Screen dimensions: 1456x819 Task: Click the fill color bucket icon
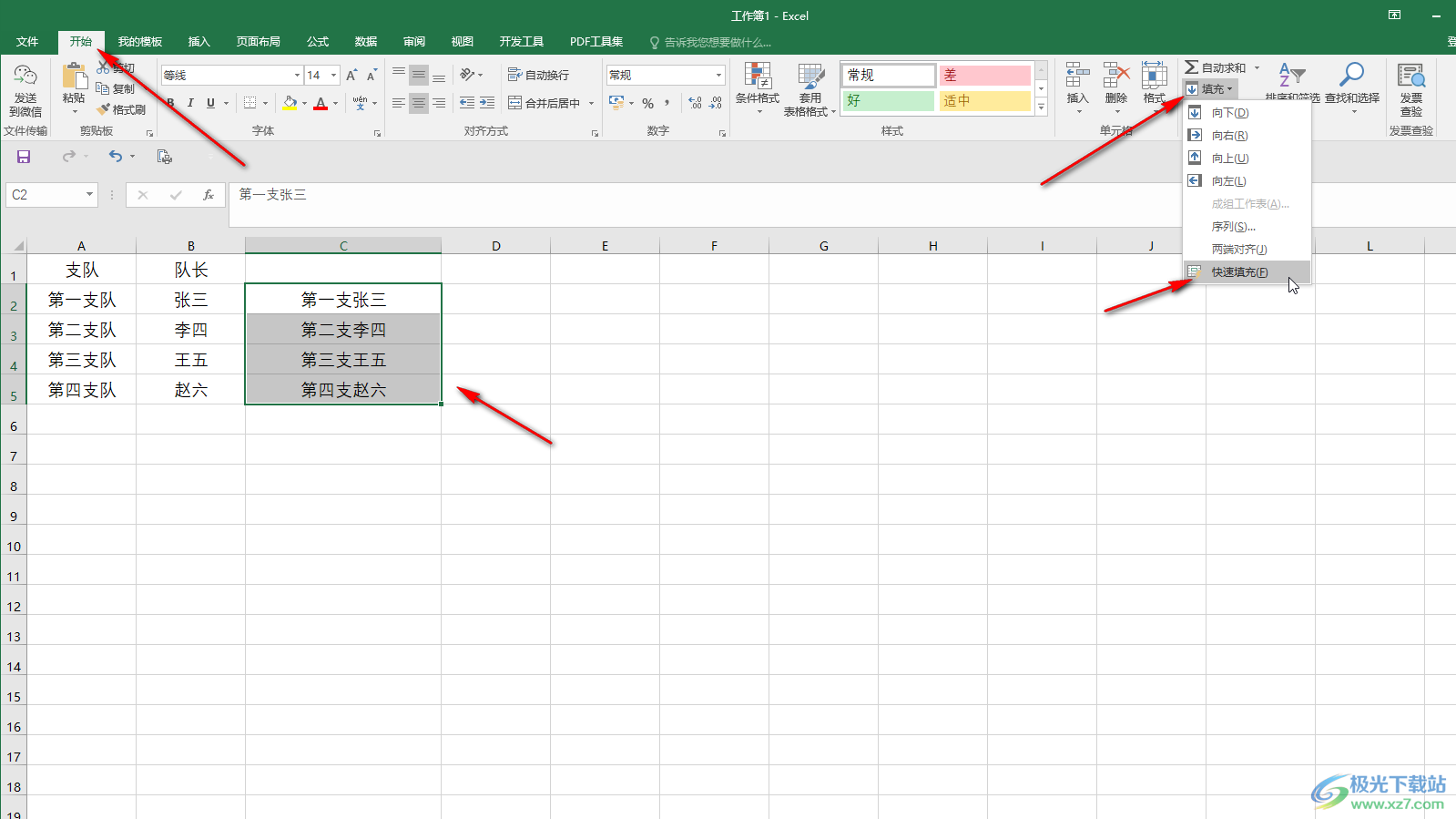pos(290,103)
